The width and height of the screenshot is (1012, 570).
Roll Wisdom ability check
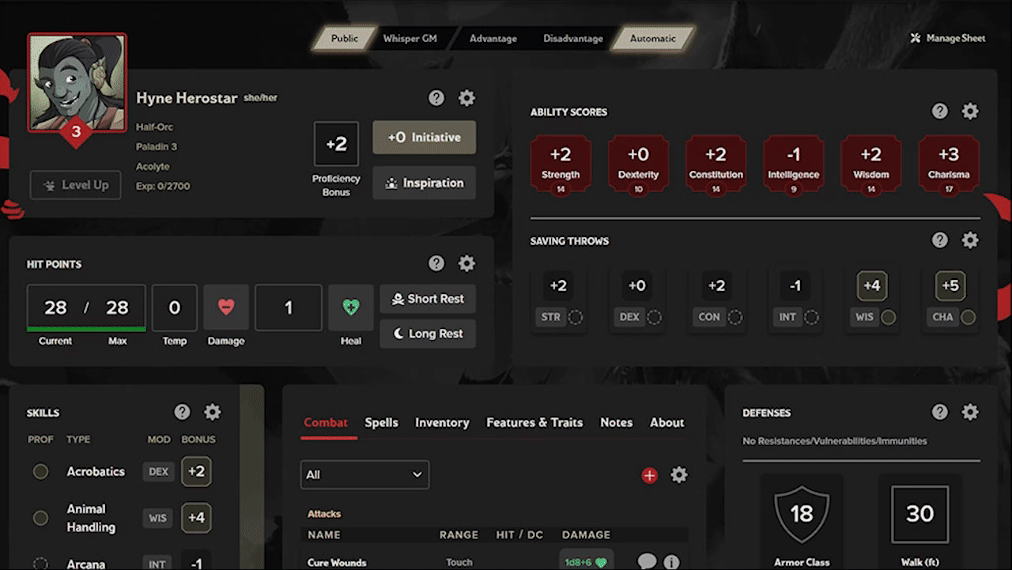tap(871, 164)
